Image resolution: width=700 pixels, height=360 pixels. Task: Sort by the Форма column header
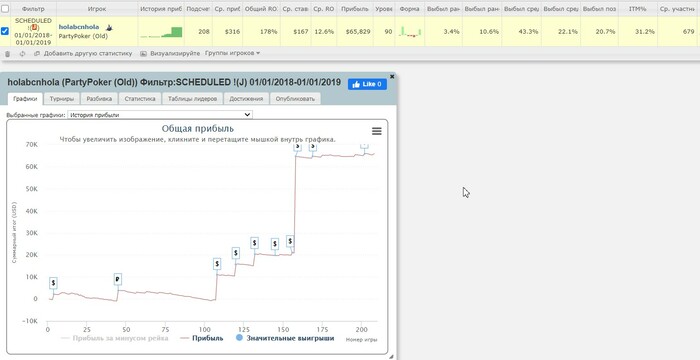[410, 8]
